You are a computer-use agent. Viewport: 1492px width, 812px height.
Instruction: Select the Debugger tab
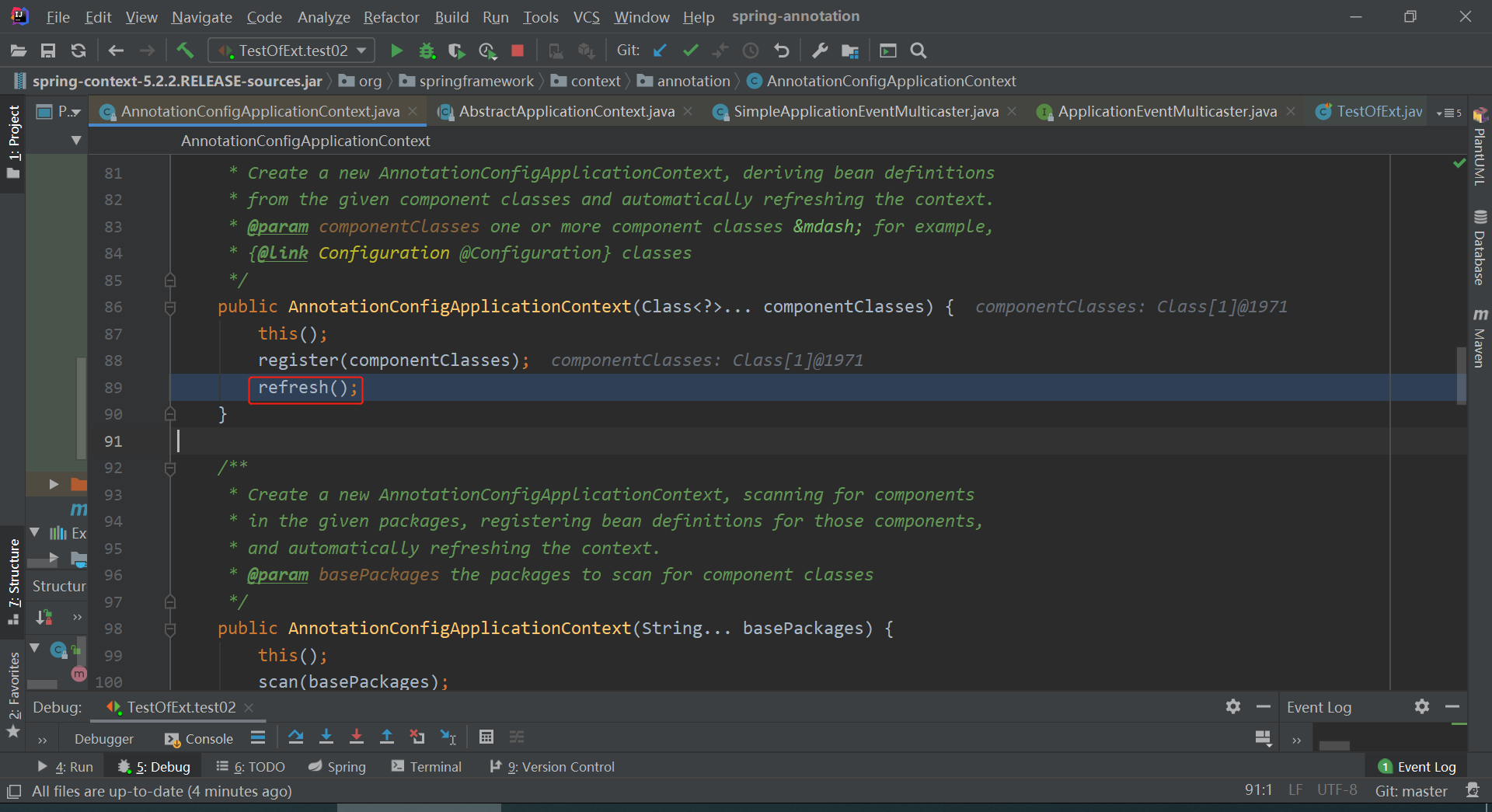click(104, 739)
